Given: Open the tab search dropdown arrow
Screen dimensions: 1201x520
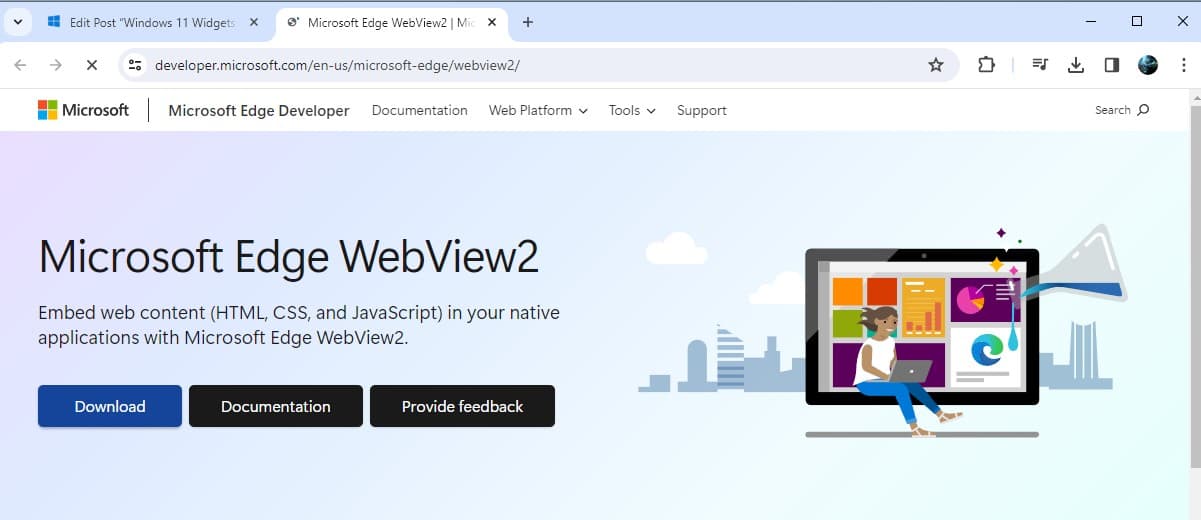Looking at the screenshot, I should pyautogui.click(x=17, y=22).
